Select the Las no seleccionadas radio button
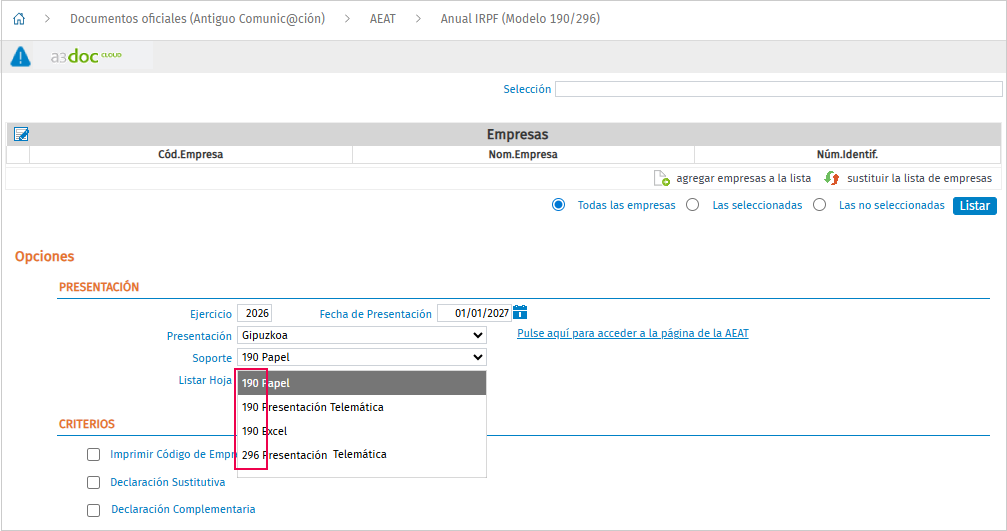1007x531 pixels. [x=819, y=205]
